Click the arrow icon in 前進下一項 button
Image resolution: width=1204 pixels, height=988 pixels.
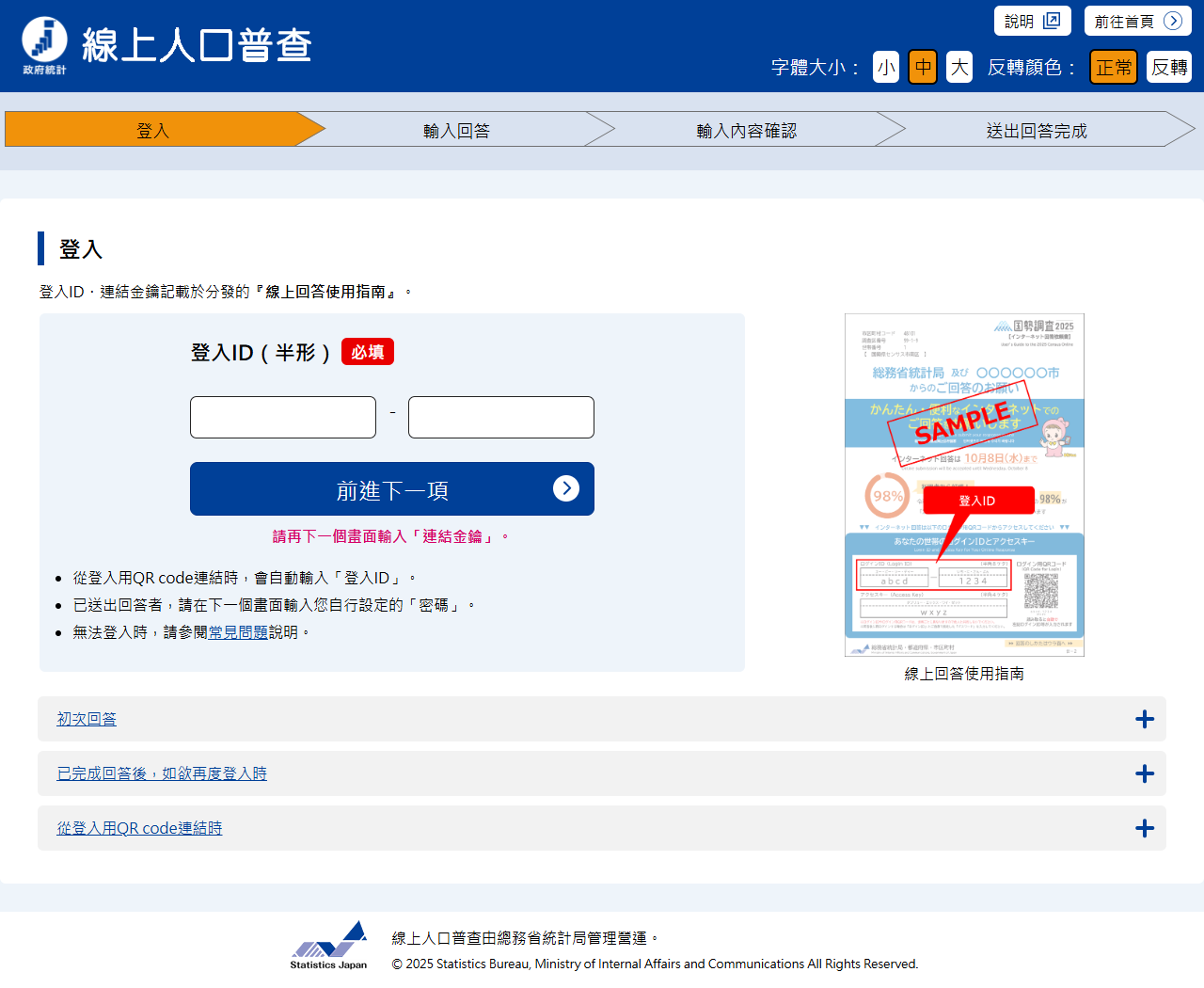[565, 488]
